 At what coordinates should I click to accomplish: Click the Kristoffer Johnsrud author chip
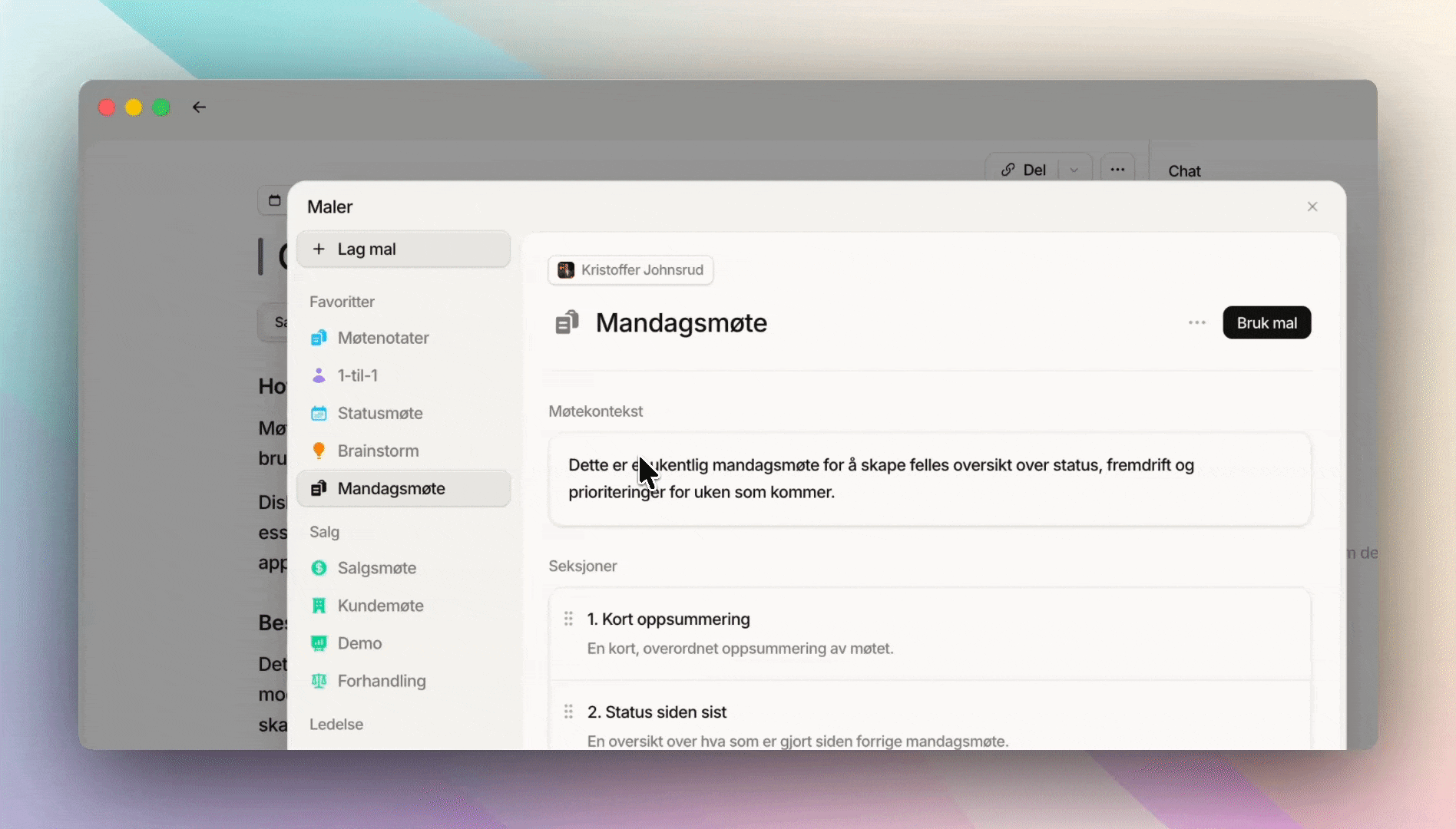click(x=630, y=270)
